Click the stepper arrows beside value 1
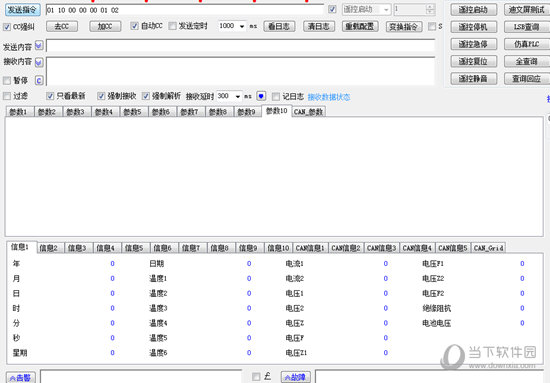This screenshot has height=383, width=550. (430, 9)
